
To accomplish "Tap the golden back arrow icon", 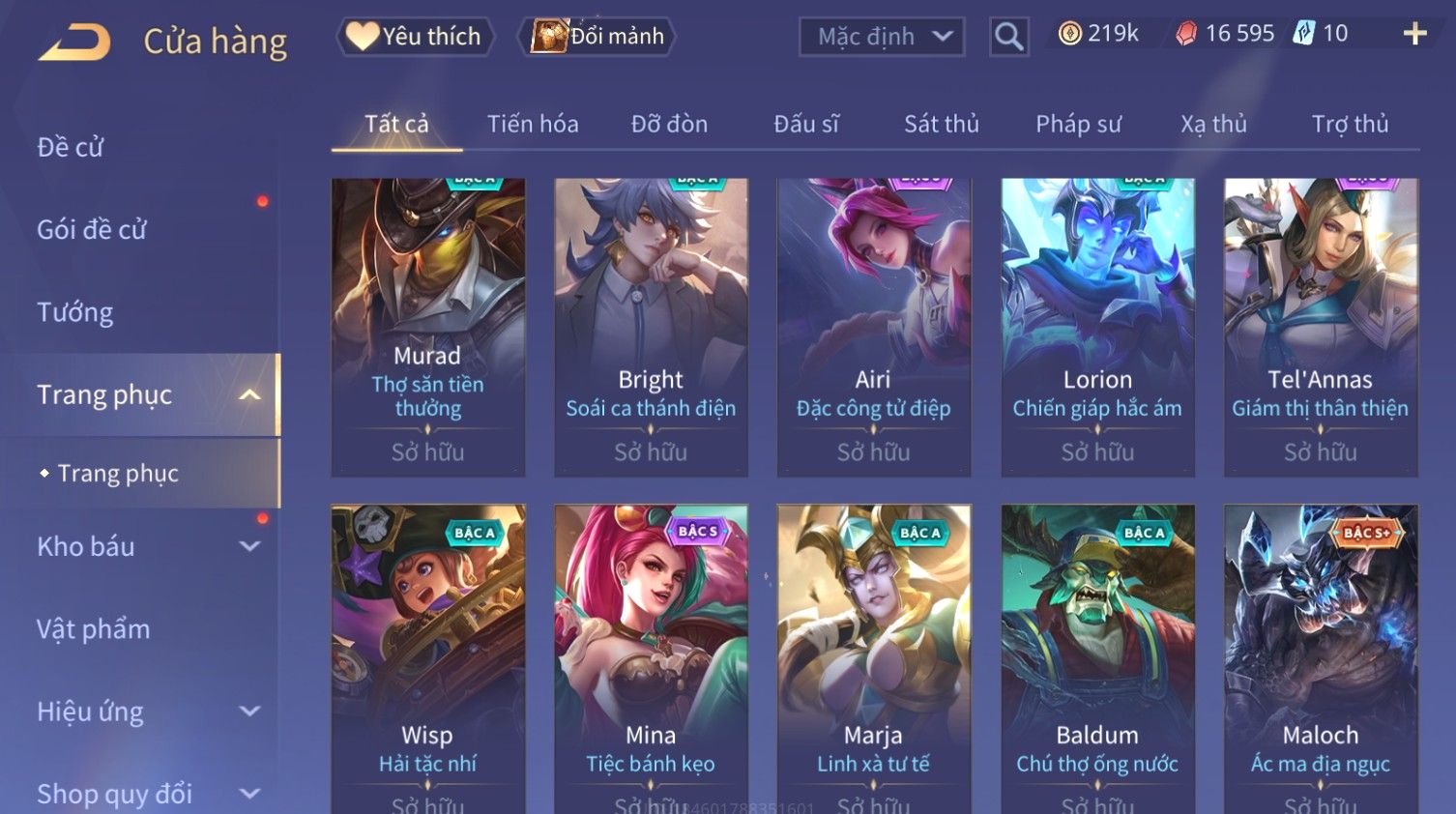I will point(74,43).
